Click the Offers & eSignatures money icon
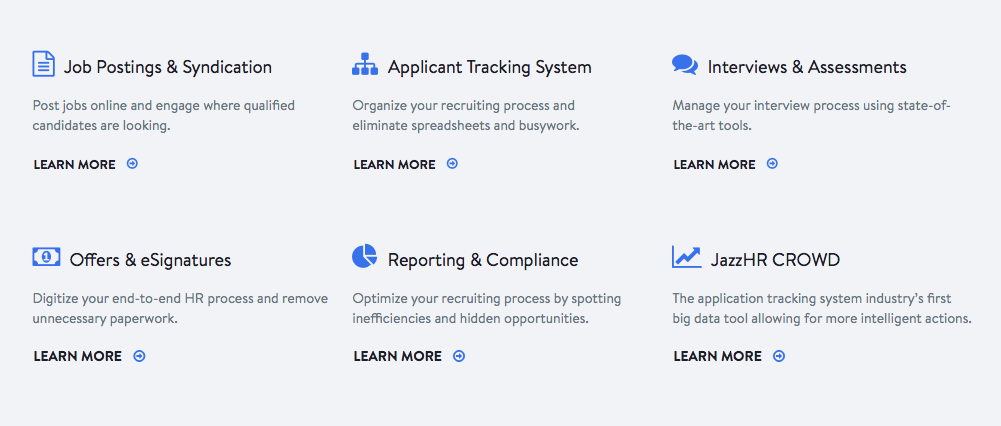Image resolution: width=1001 pixels, height=426 pixels. click(x=46, y=257)
